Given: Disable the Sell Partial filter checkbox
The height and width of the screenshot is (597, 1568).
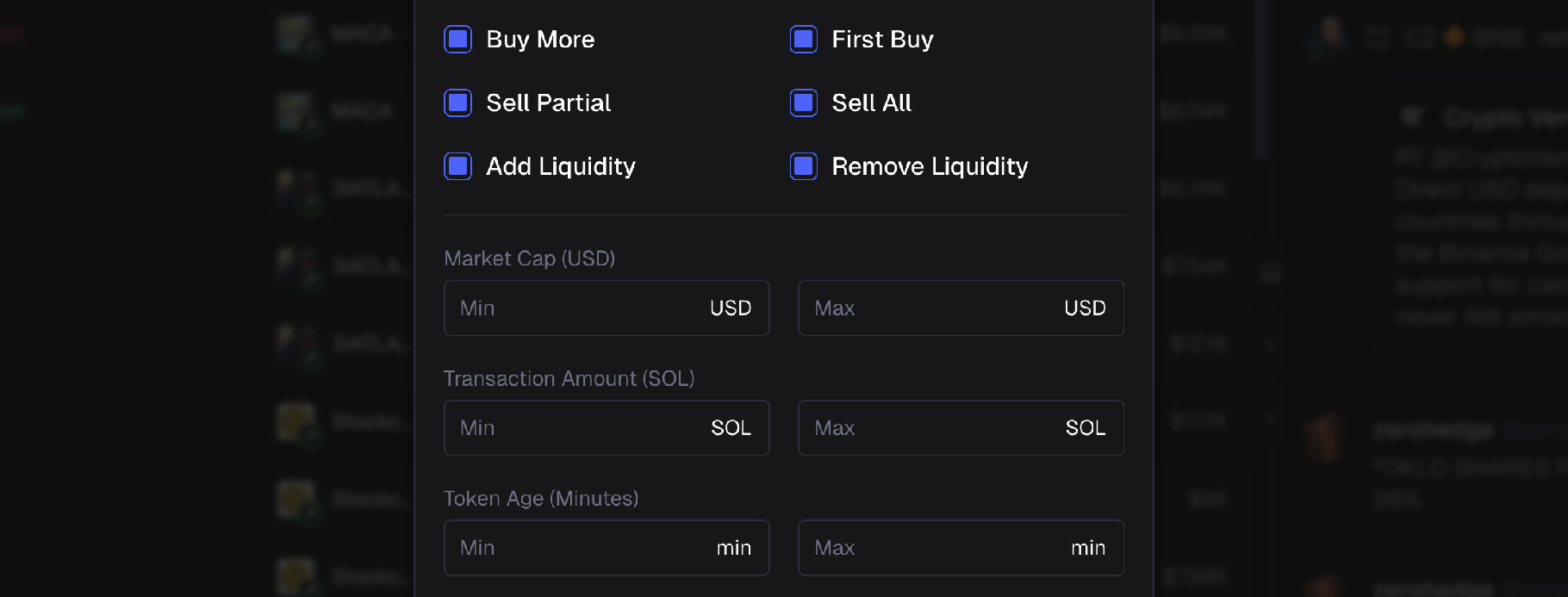Looking at the screenshot, I should pos(457,103).
